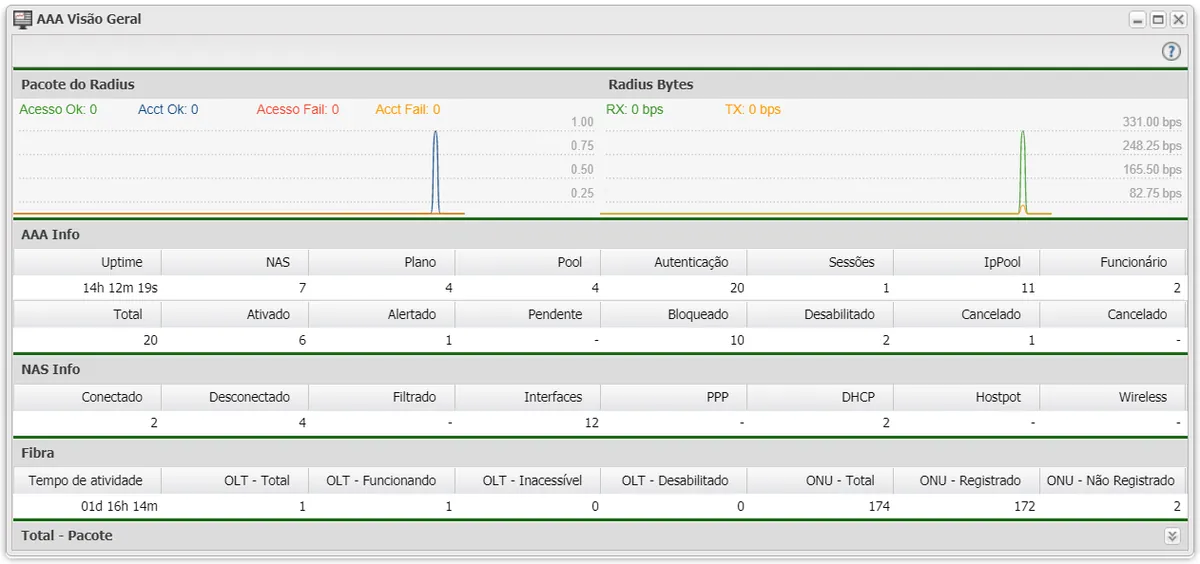Click the Alertado column header
1200x564 pixels.
(x=381, y=314)
